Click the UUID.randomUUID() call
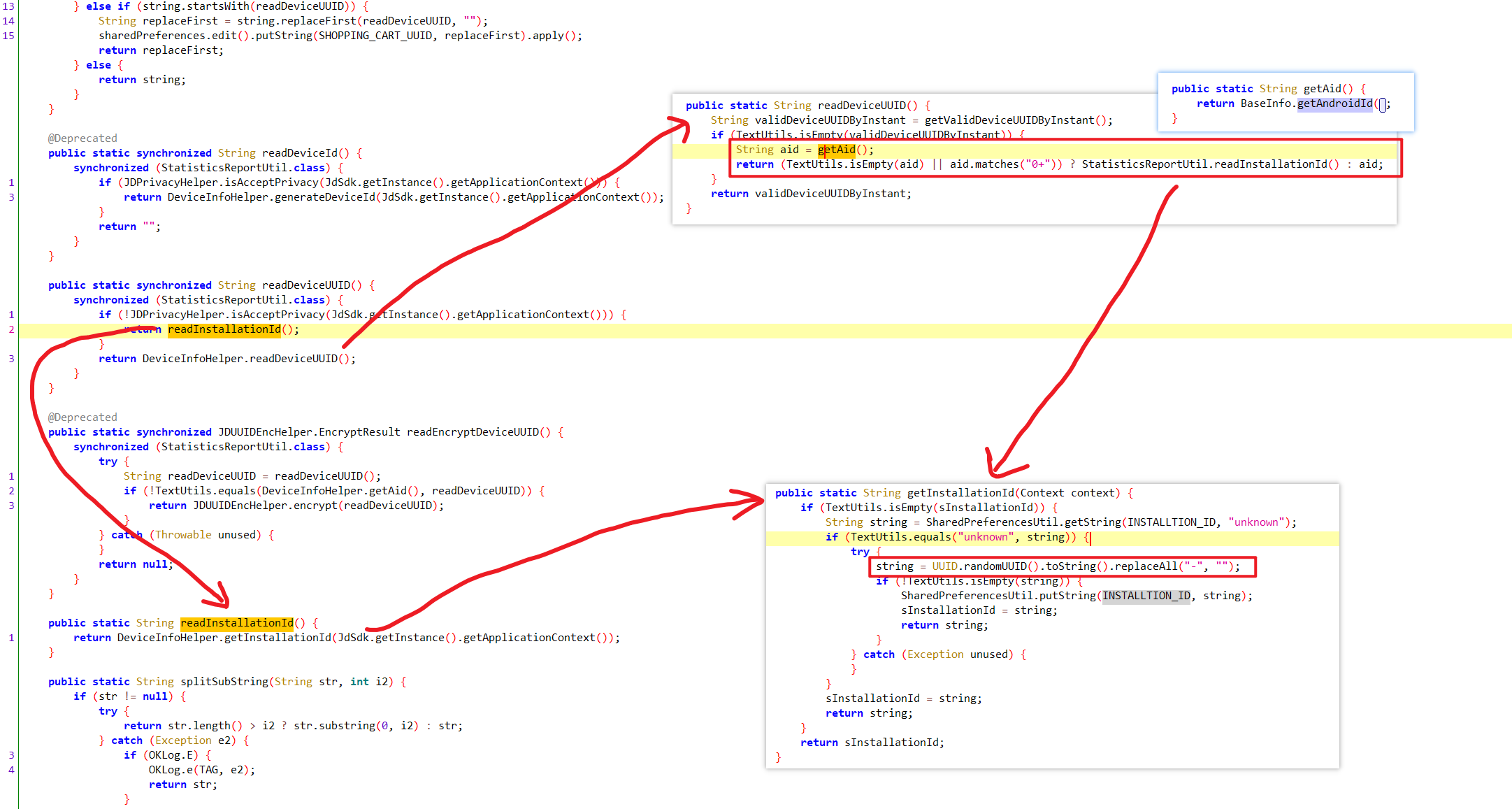Image resolution: width=1512 pixels, height=809 pixels. (x=986, y=566)
